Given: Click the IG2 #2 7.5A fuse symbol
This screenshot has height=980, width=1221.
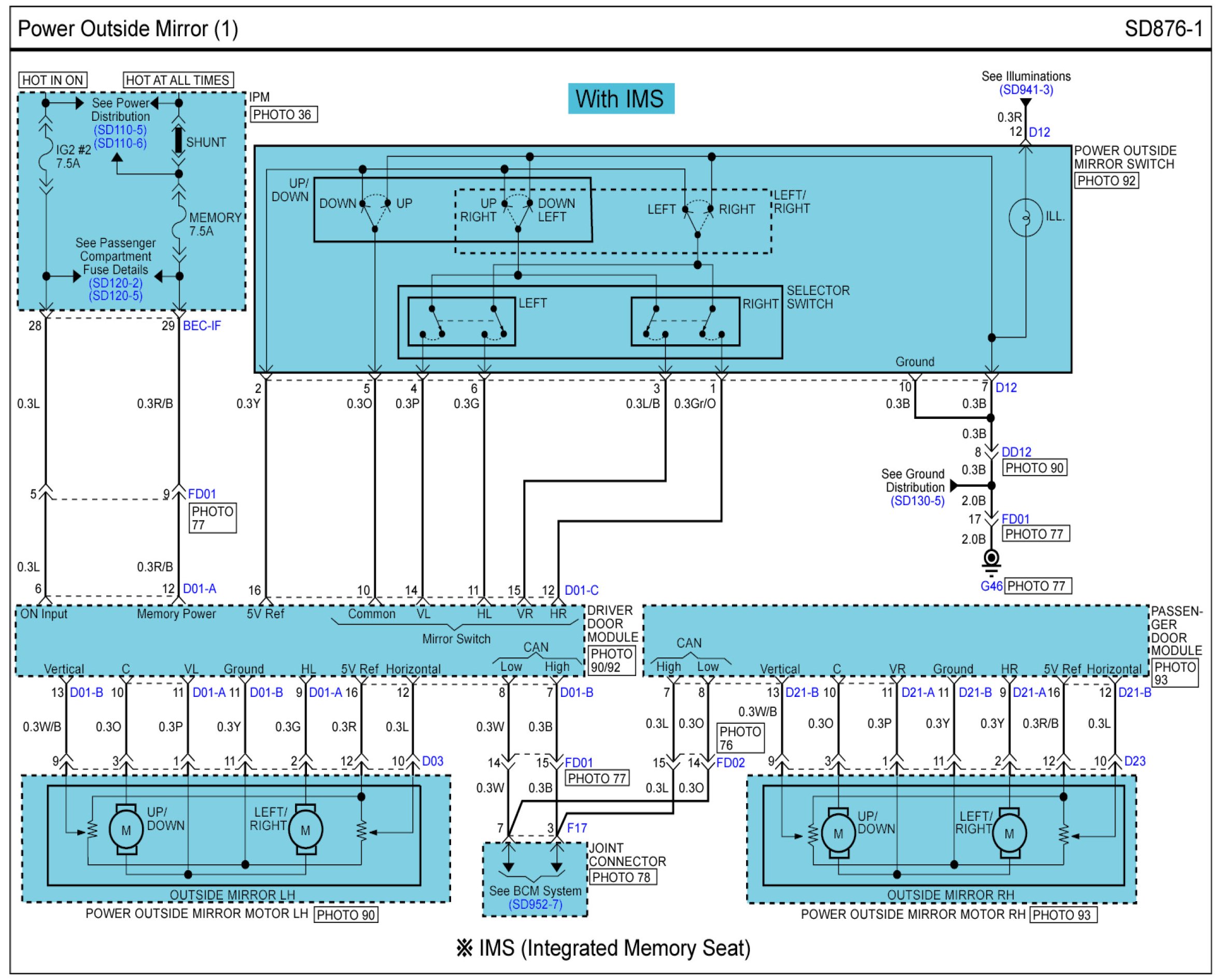Looking at the screenshot, I should point(46,153).
